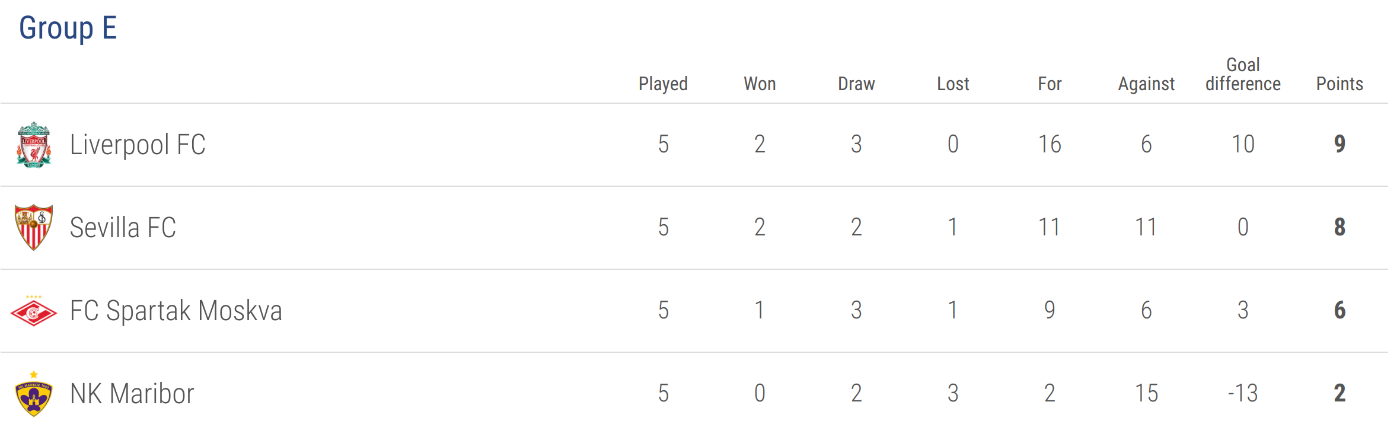Click the Group E heading
Viewport: 1400px width, 440px height.
click(x=68, y=28)
